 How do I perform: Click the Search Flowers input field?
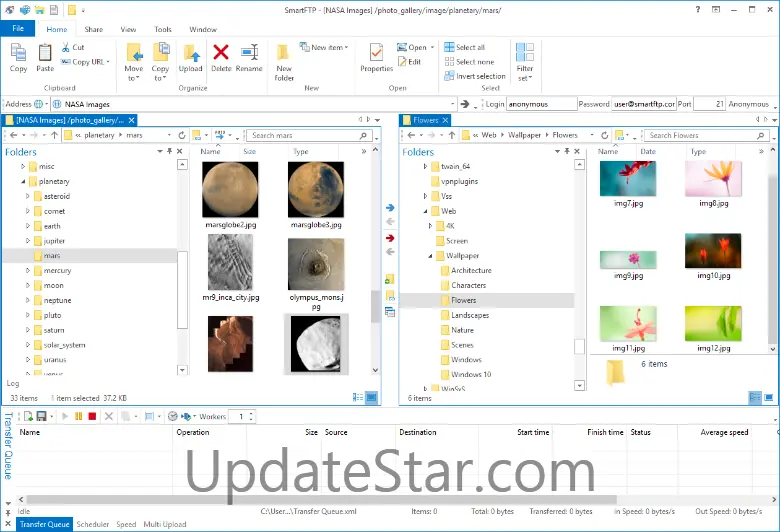pos(700,135)
